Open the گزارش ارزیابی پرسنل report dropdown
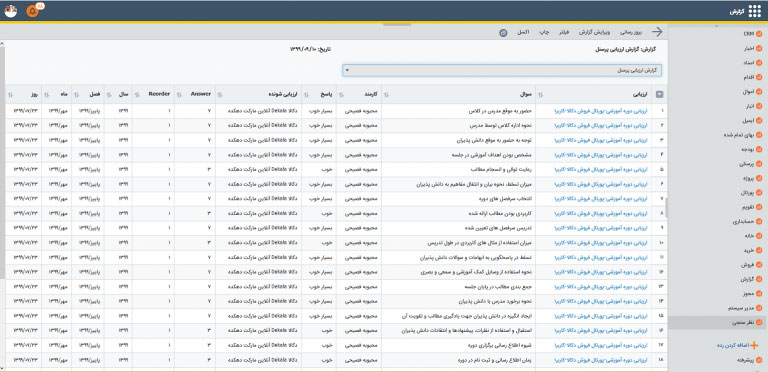The height and width of the screenshot is (372, 768). tap(502, 70)
